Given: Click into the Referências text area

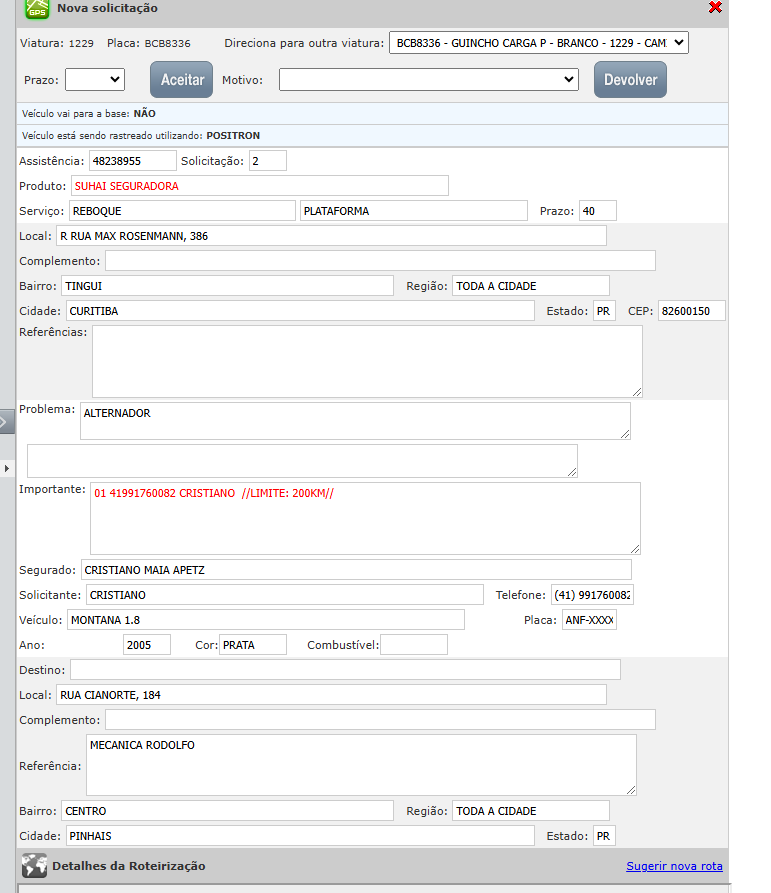Looking at the screenshot, I should (367, 361).
